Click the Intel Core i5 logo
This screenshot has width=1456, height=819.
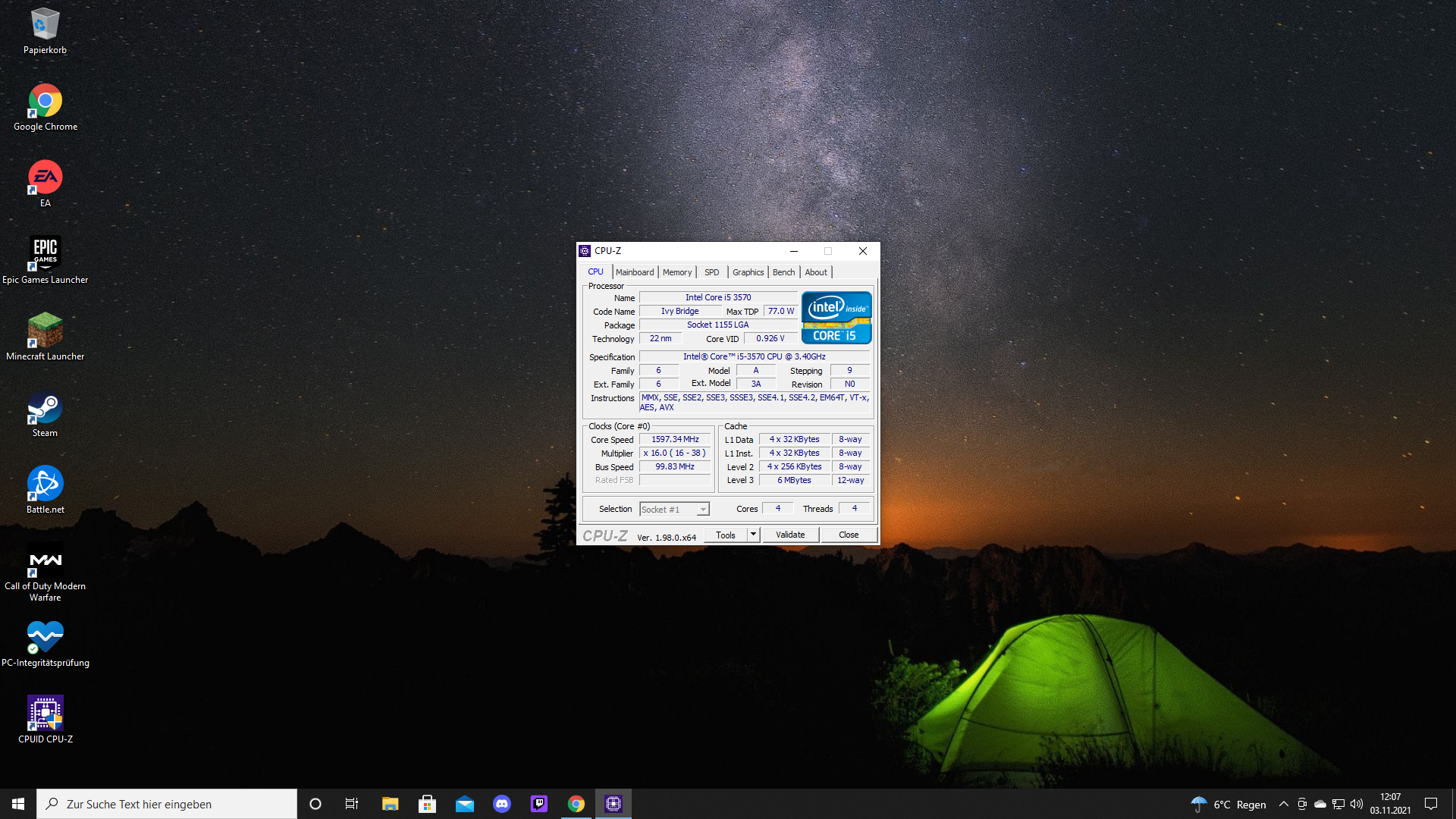pos(836,318)
